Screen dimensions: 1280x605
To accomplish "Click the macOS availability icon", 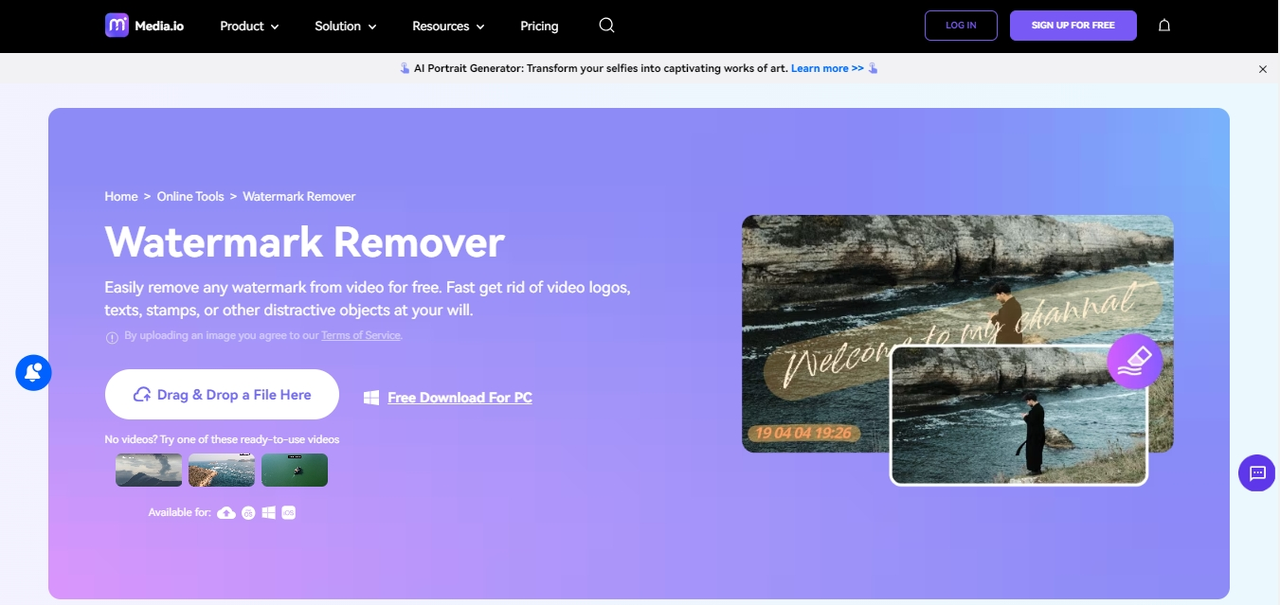I will [248, 513].
